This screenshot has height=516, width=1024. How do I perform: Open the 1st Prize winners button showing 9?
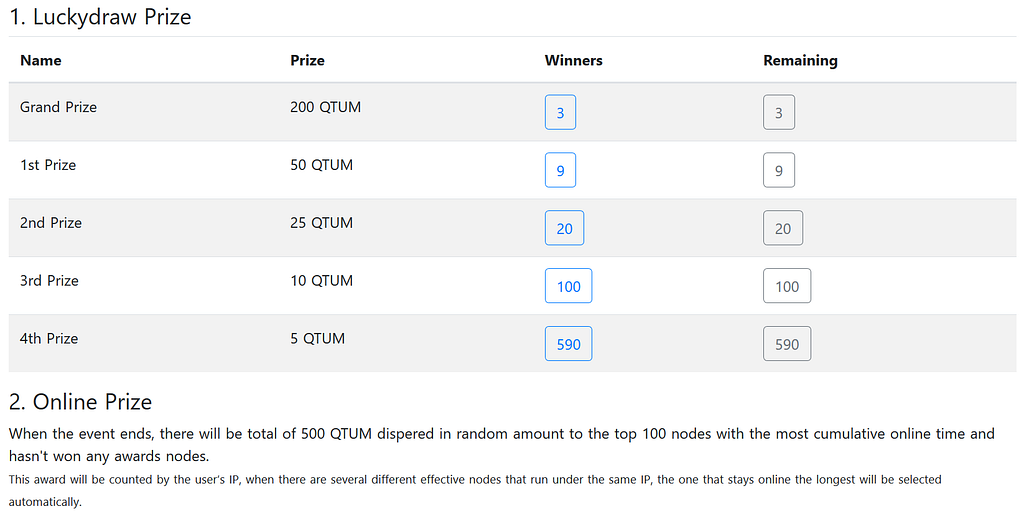[560, 170]
